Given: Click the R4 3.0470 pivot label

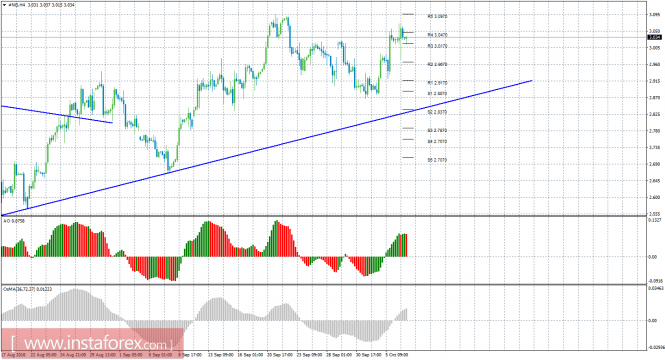Looking at the screenshot, I should pos(437,35).
